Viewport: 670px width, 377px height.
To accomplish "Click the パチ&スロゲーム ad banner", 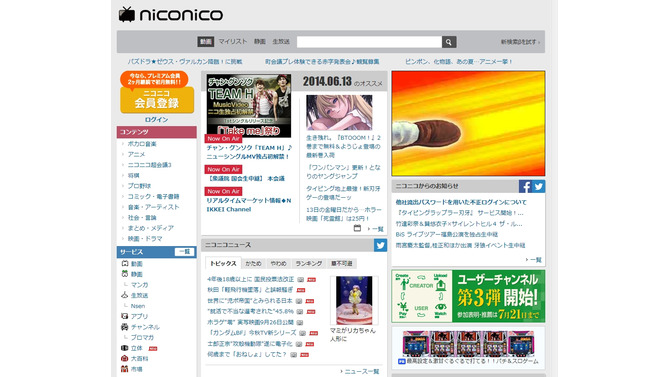I will tap(468, 347).
